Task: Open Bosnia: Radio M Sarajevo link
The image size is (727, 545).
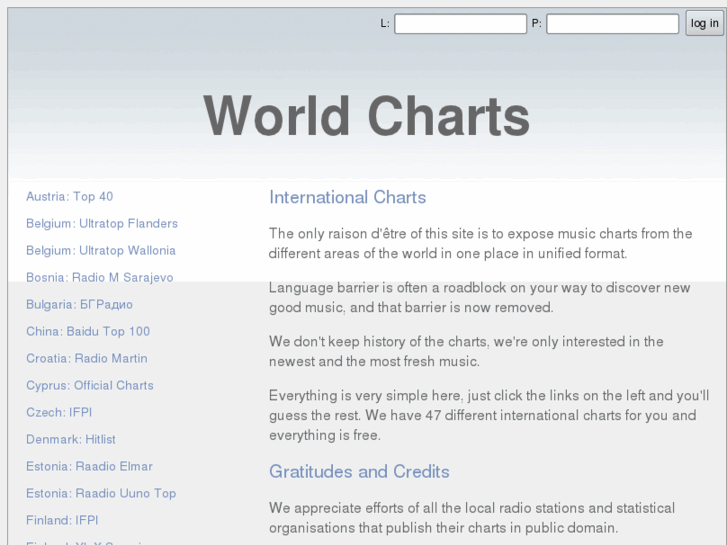Action: point(100,277)
